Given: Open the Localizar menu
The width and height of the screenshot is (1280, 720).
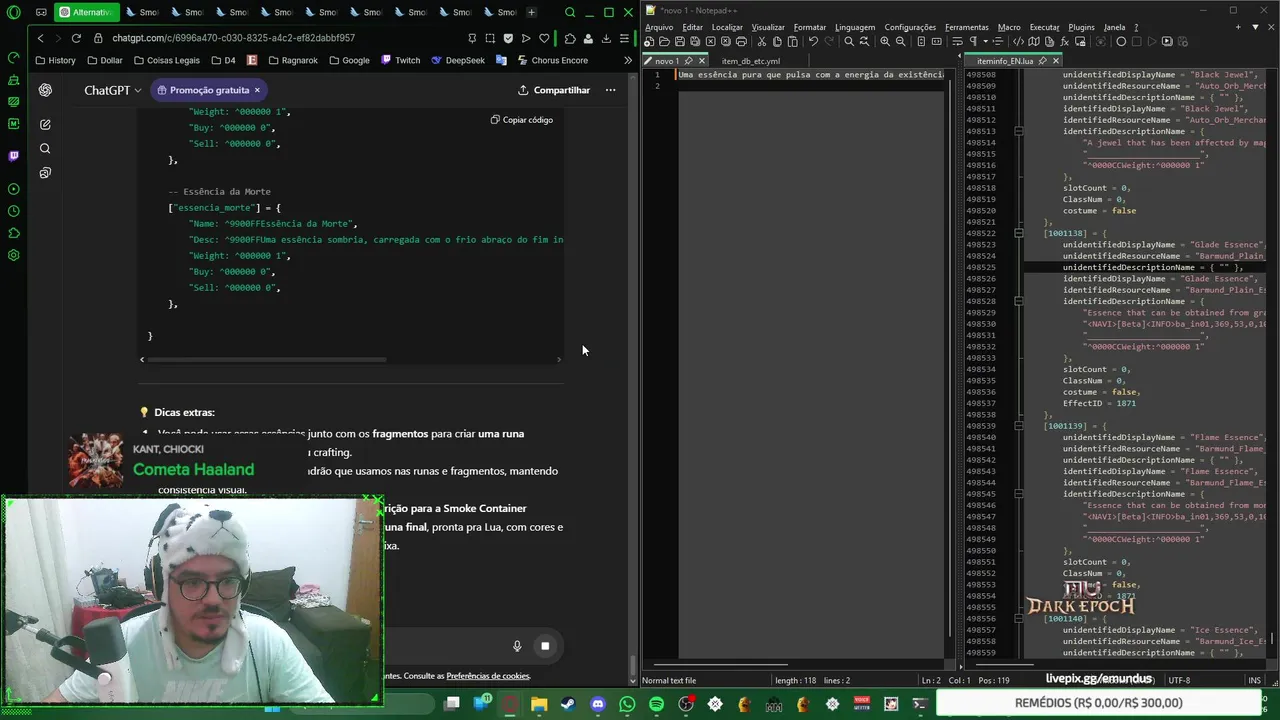Looking at the screenshot, I should (727, 27).
